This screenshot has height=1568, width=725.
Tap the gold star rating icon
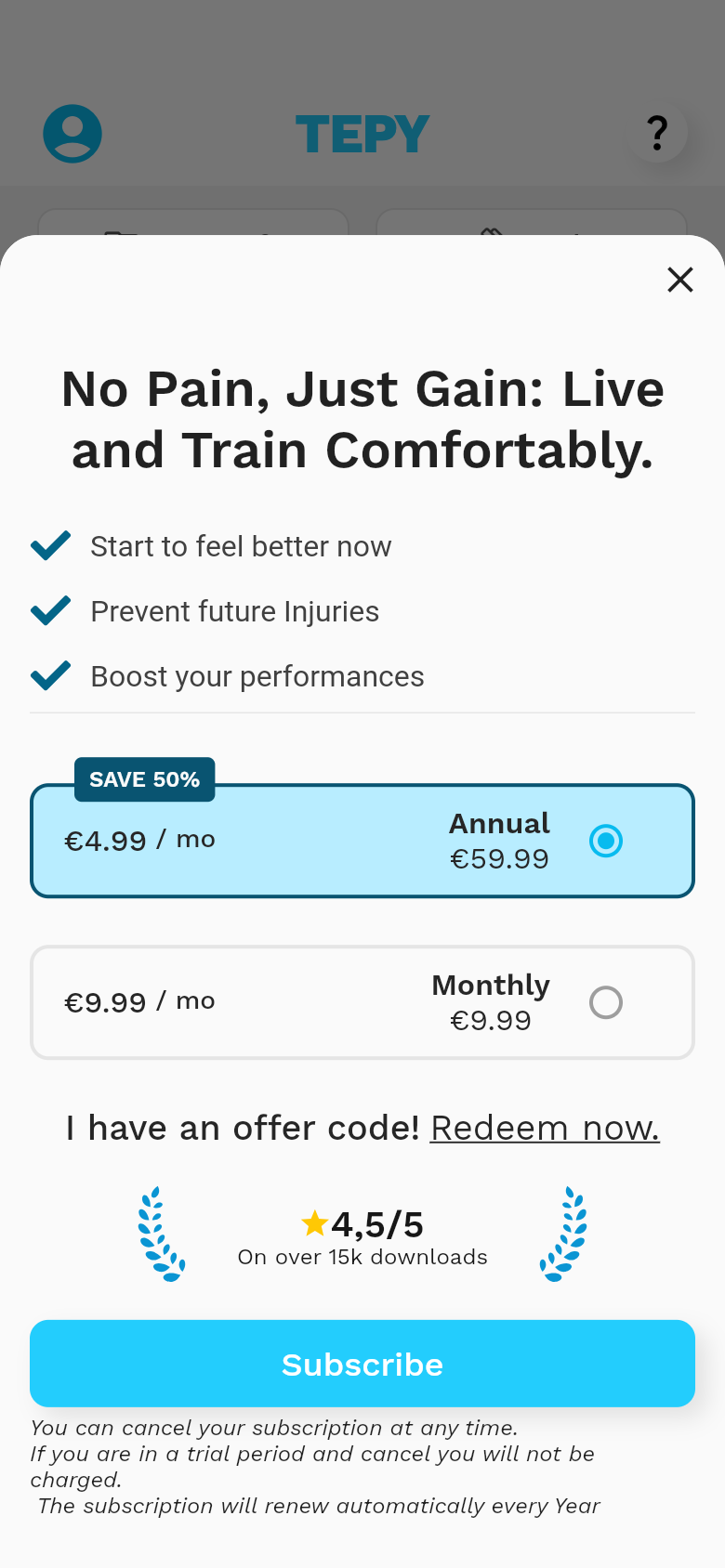click(315, 1223)
